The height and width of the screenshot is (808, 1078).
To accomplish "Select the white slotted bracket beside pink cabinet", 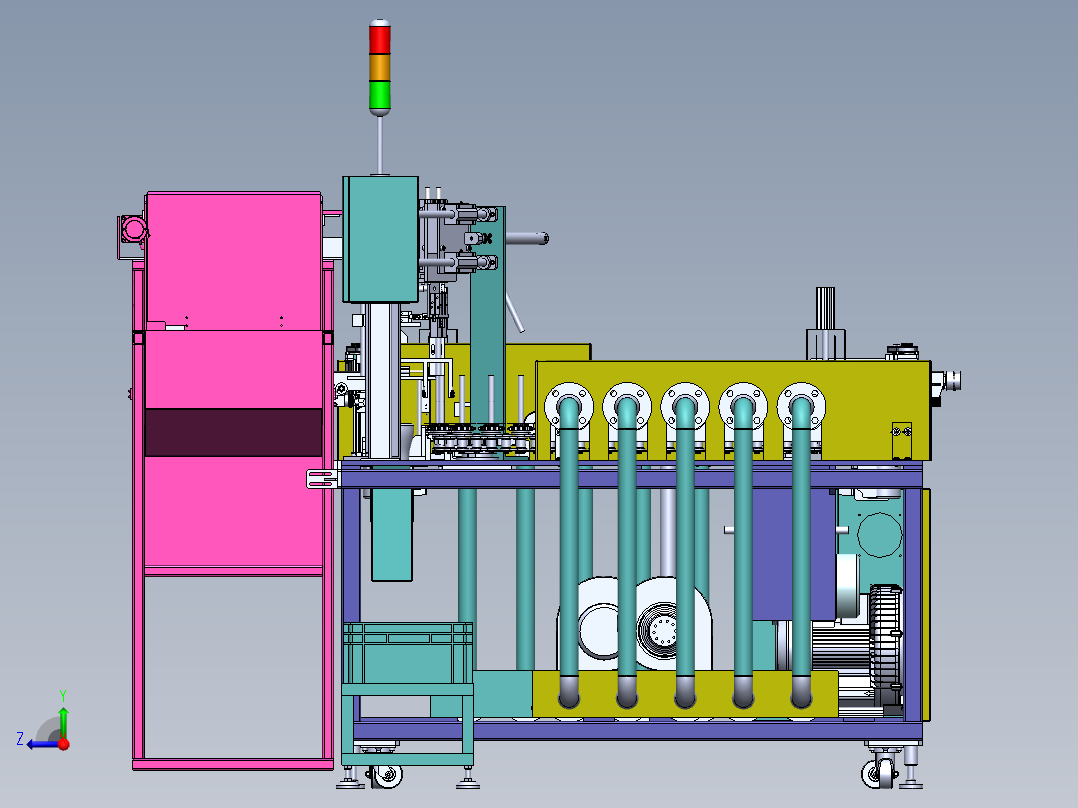I will [x=323, y=479].
